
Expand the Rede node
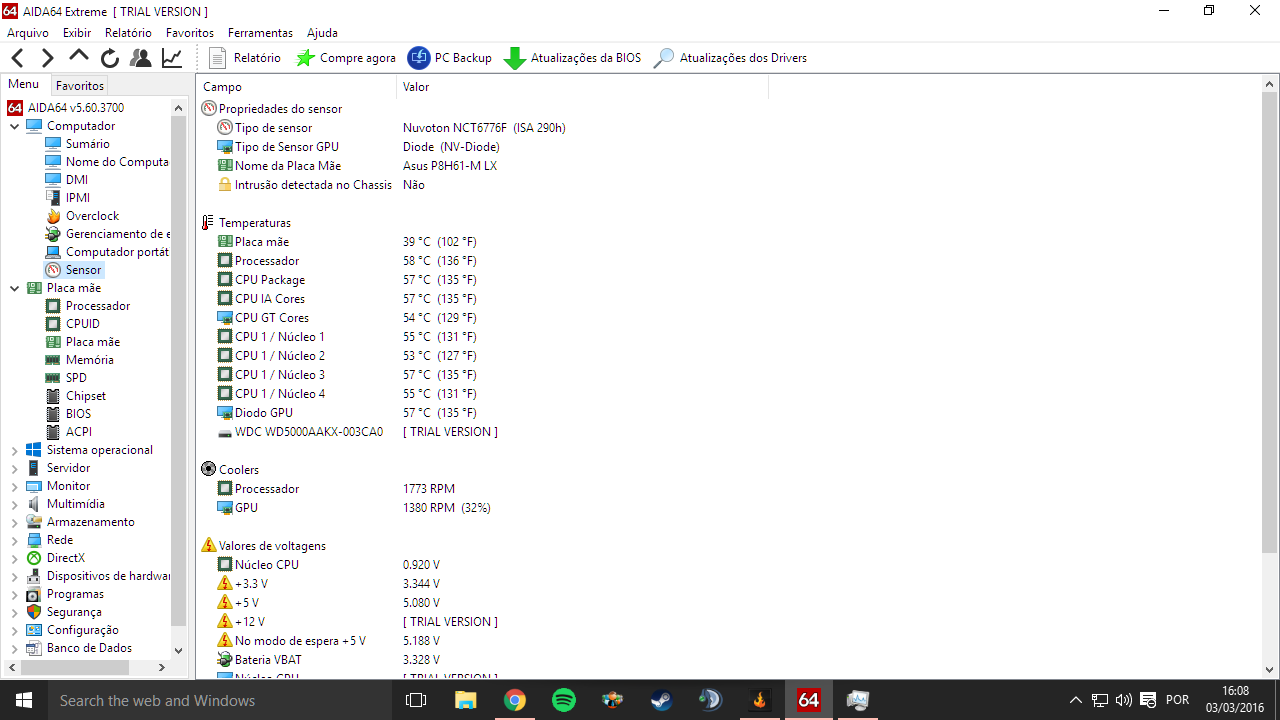click(x=14, y=540)
